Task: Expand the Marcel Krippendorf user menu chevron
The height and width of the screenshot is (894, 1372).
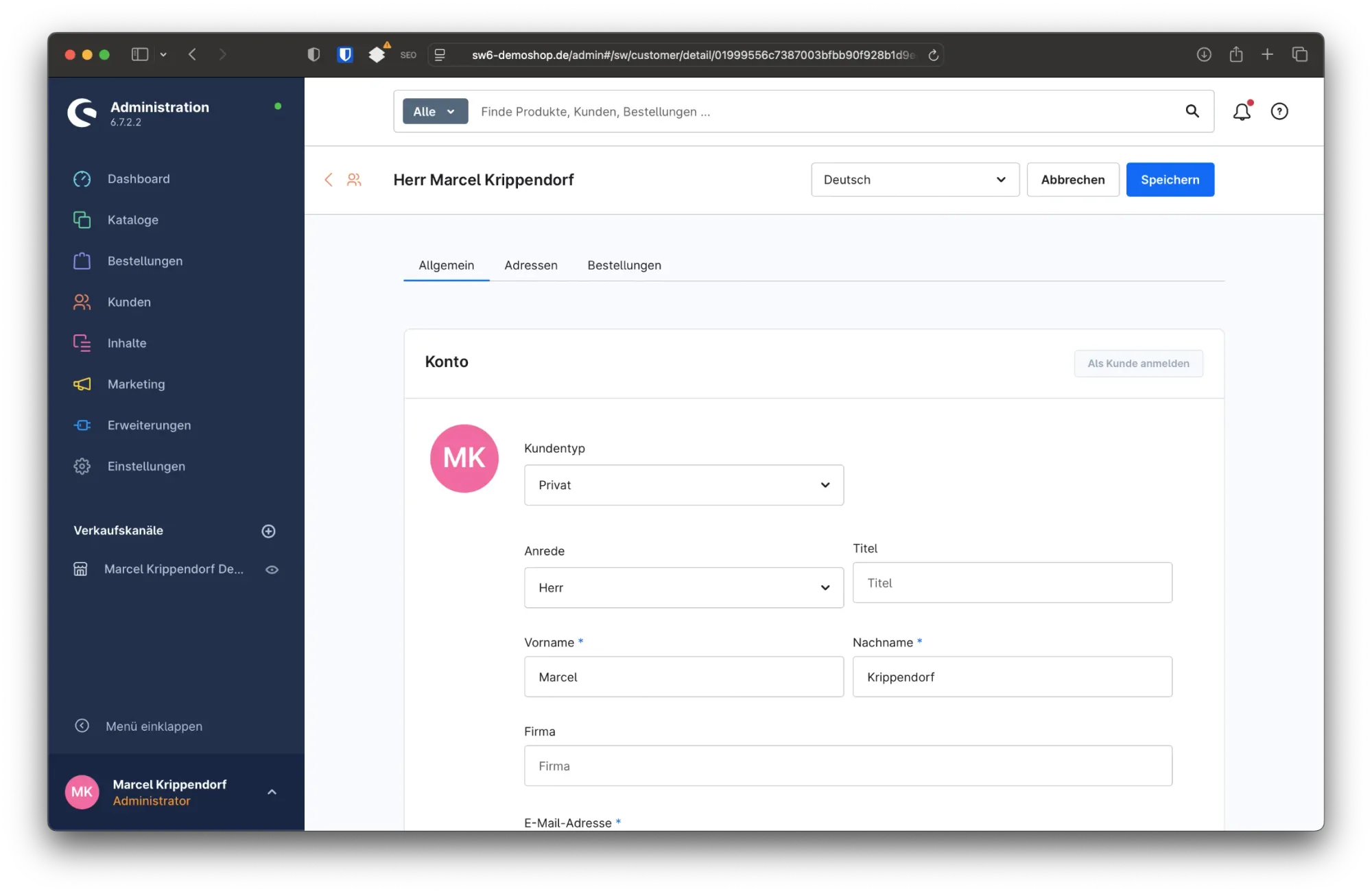Action: [x=272, y=792]
